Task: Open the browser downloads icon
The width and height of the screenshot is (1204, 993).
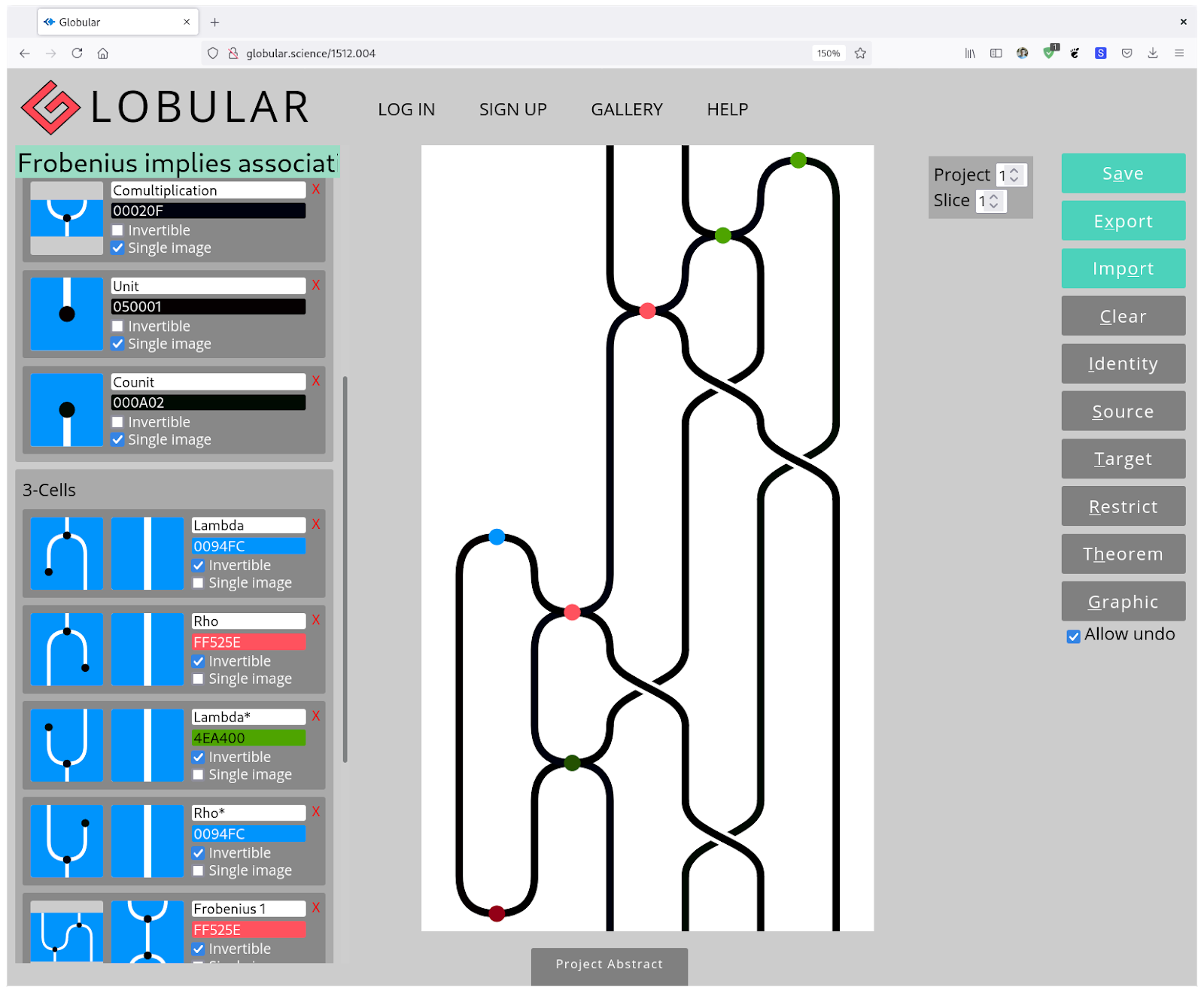Action: 1152,53
